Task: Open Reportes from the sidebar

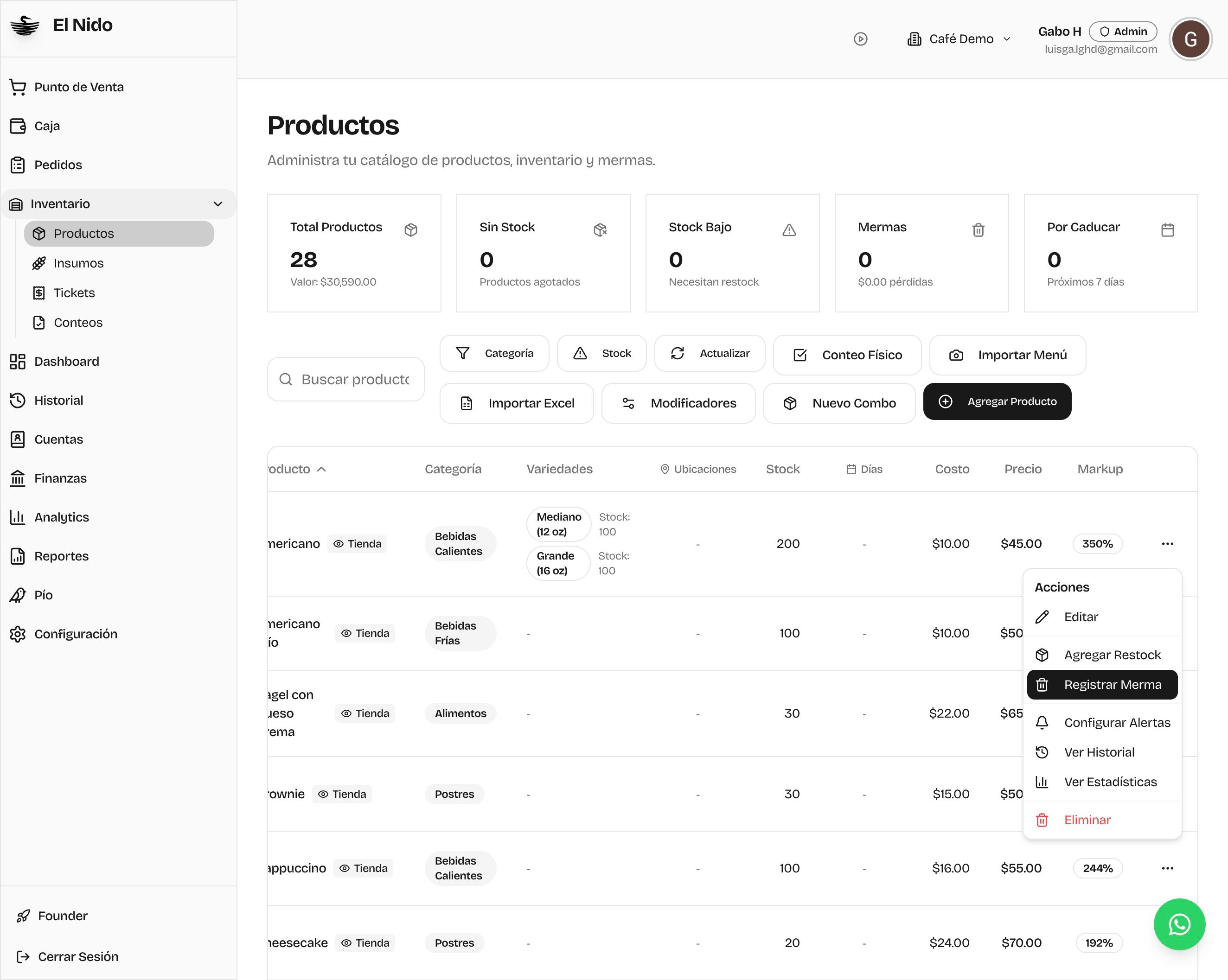Action: (118, 556)
